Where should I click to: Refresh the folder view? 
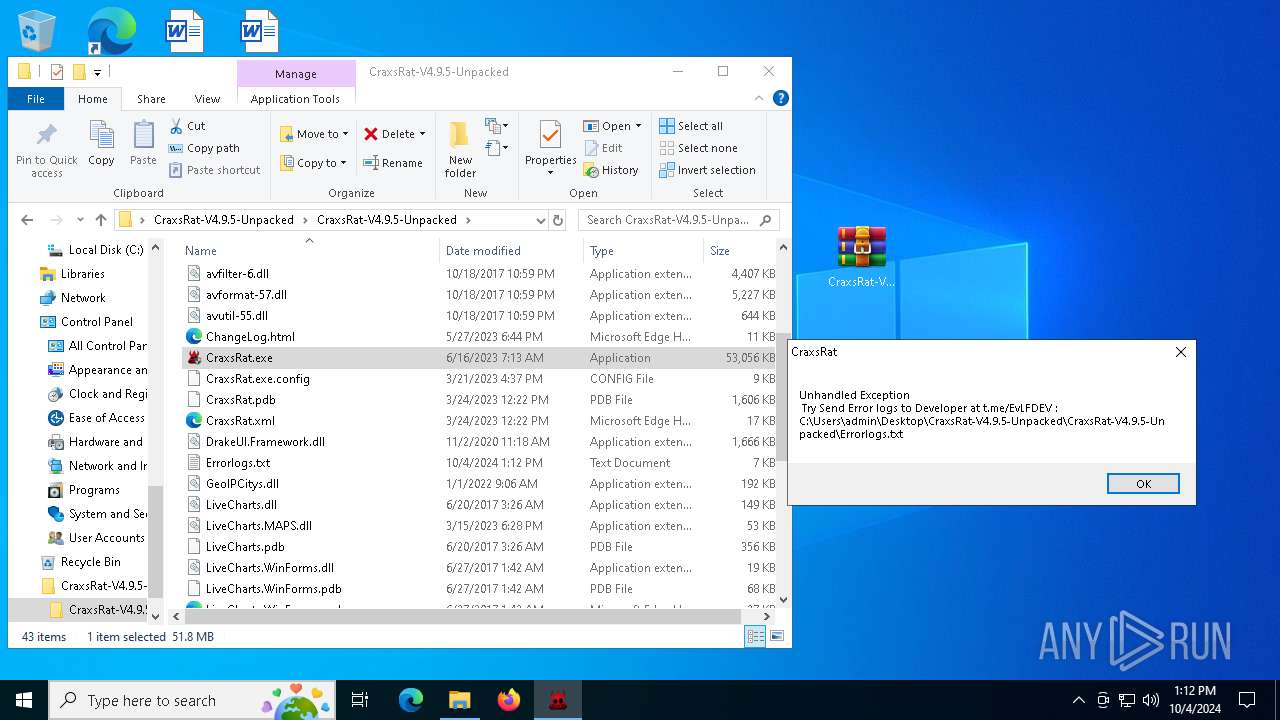[x=558, y=220]
